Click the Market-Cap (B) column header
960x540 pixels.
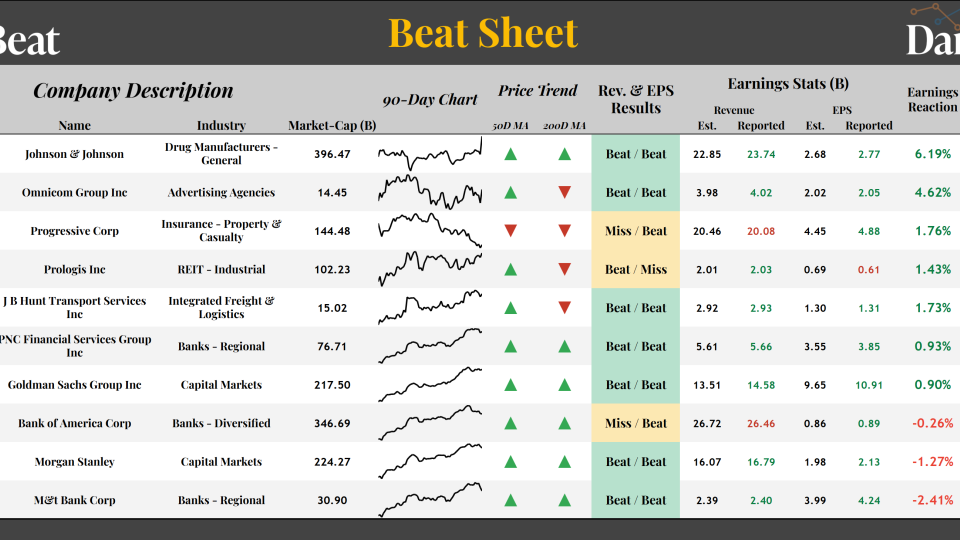[332, 125]
